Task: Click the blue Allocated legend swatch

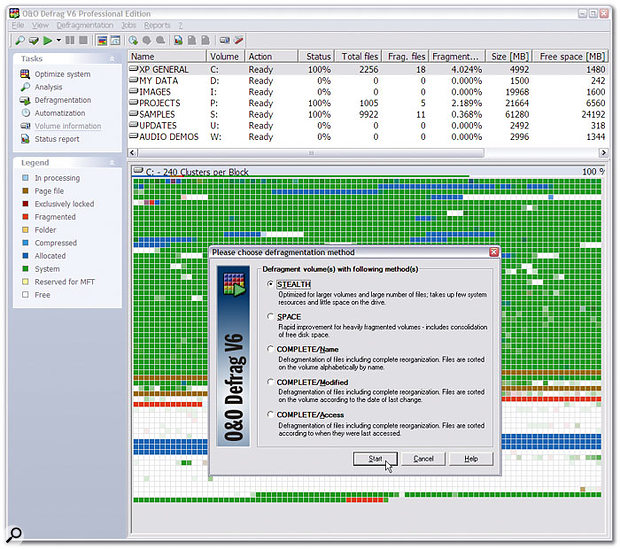Action: tap(25, 256)
